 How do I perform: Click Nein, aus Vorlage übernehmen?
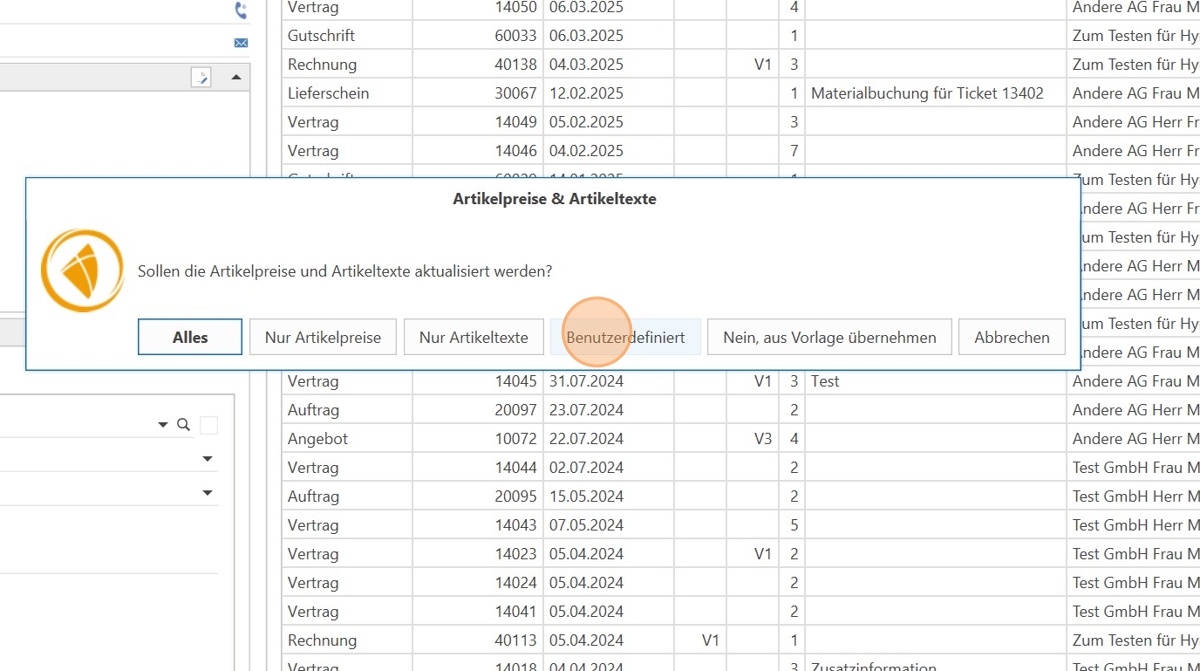(829, 337)
